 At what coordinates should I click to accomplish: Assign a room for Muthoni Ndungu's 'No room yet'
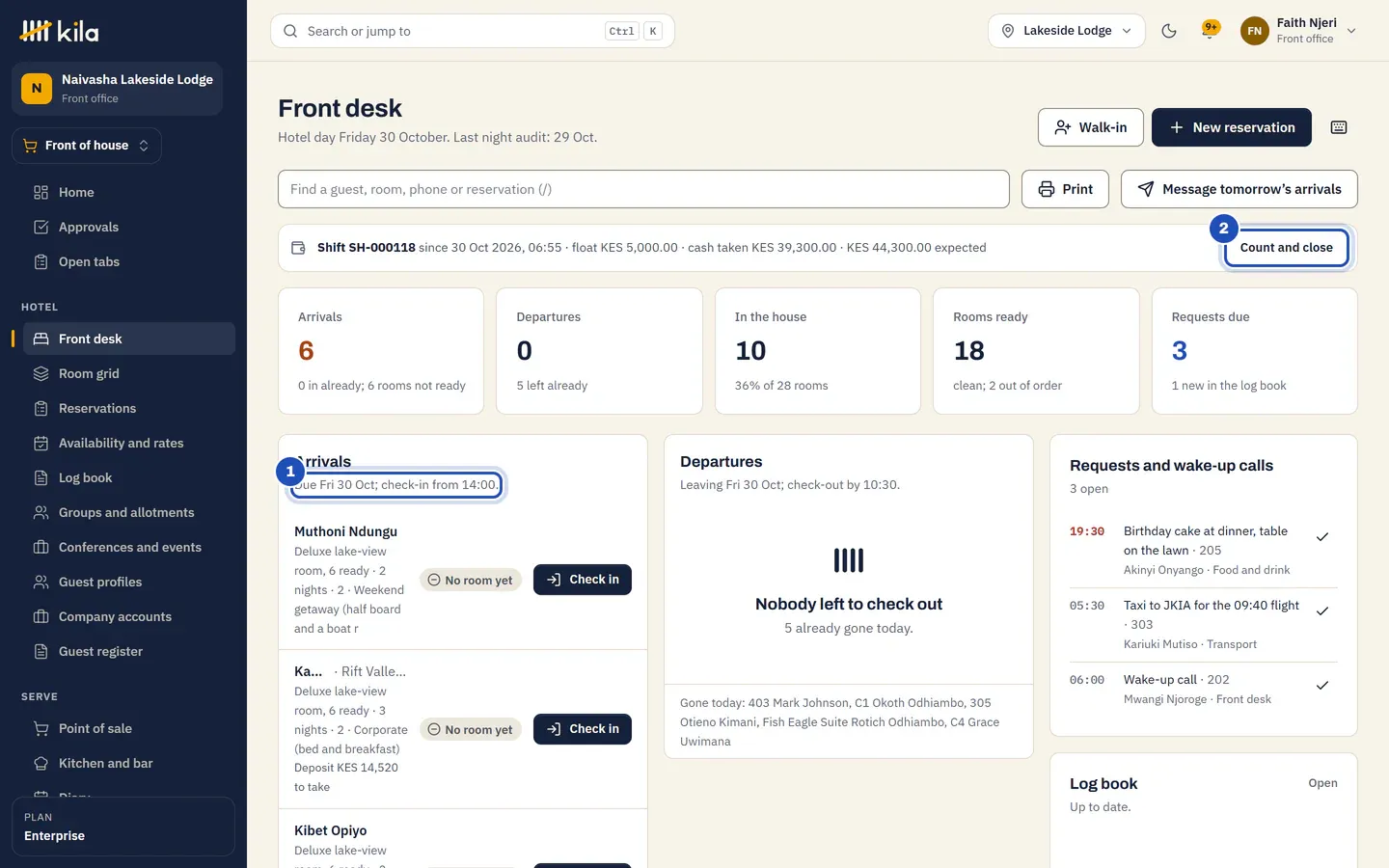471,581
